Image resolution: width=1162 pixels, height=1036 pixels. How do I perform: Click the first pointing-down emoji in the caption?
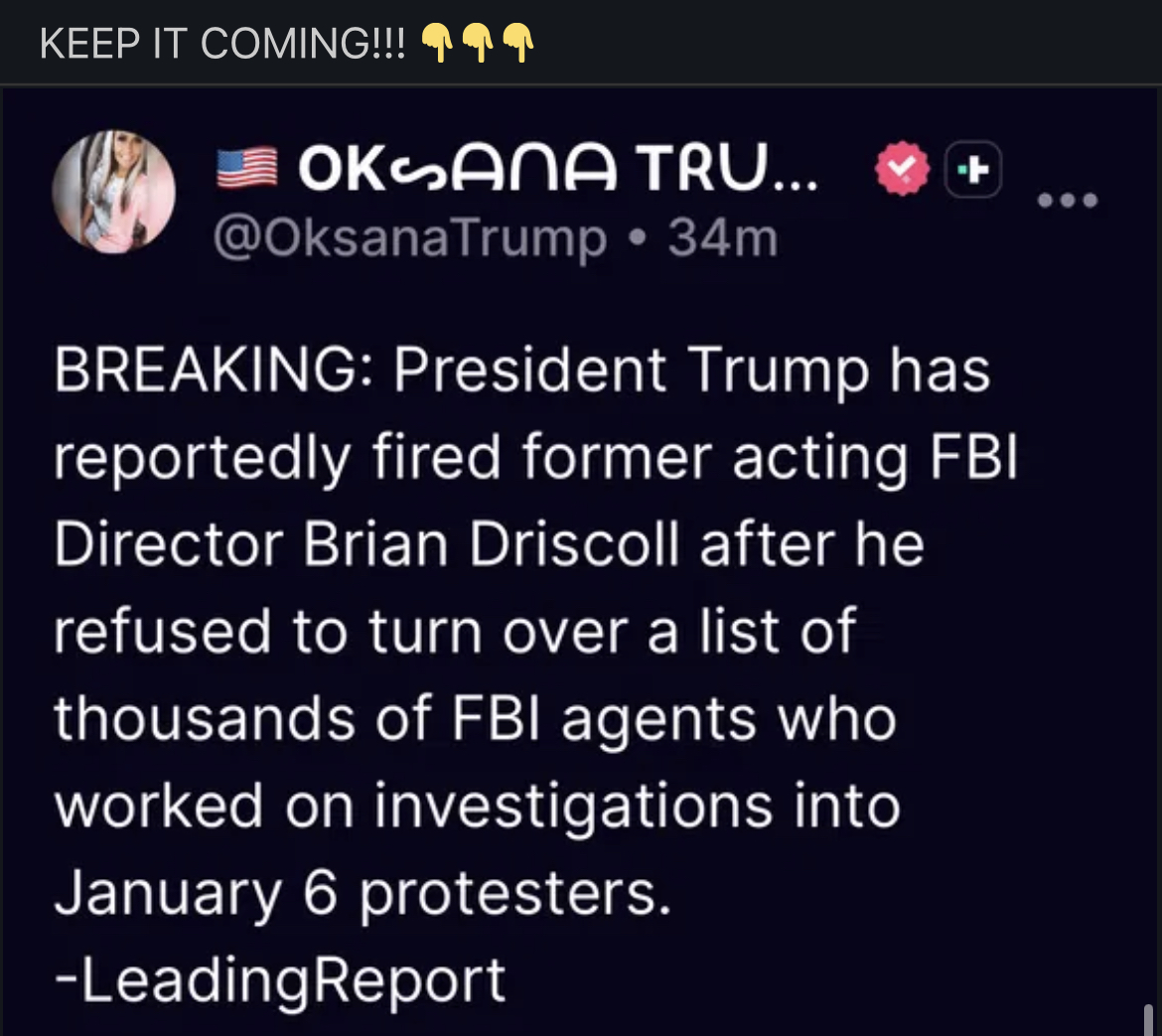pyautogui.click(x=437, y=43)
